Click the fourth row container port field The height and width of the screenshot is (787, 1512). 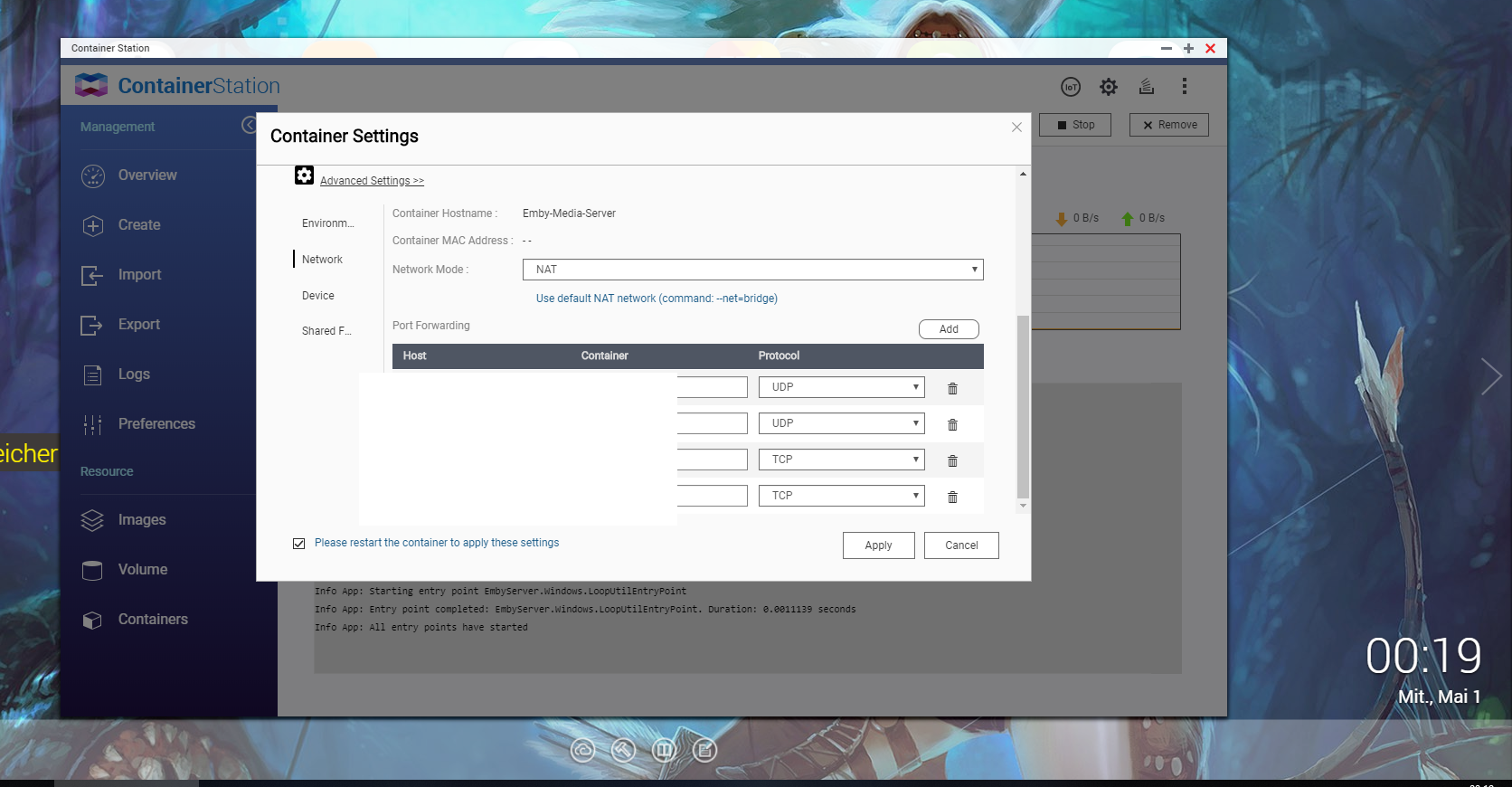click(713, 496)
